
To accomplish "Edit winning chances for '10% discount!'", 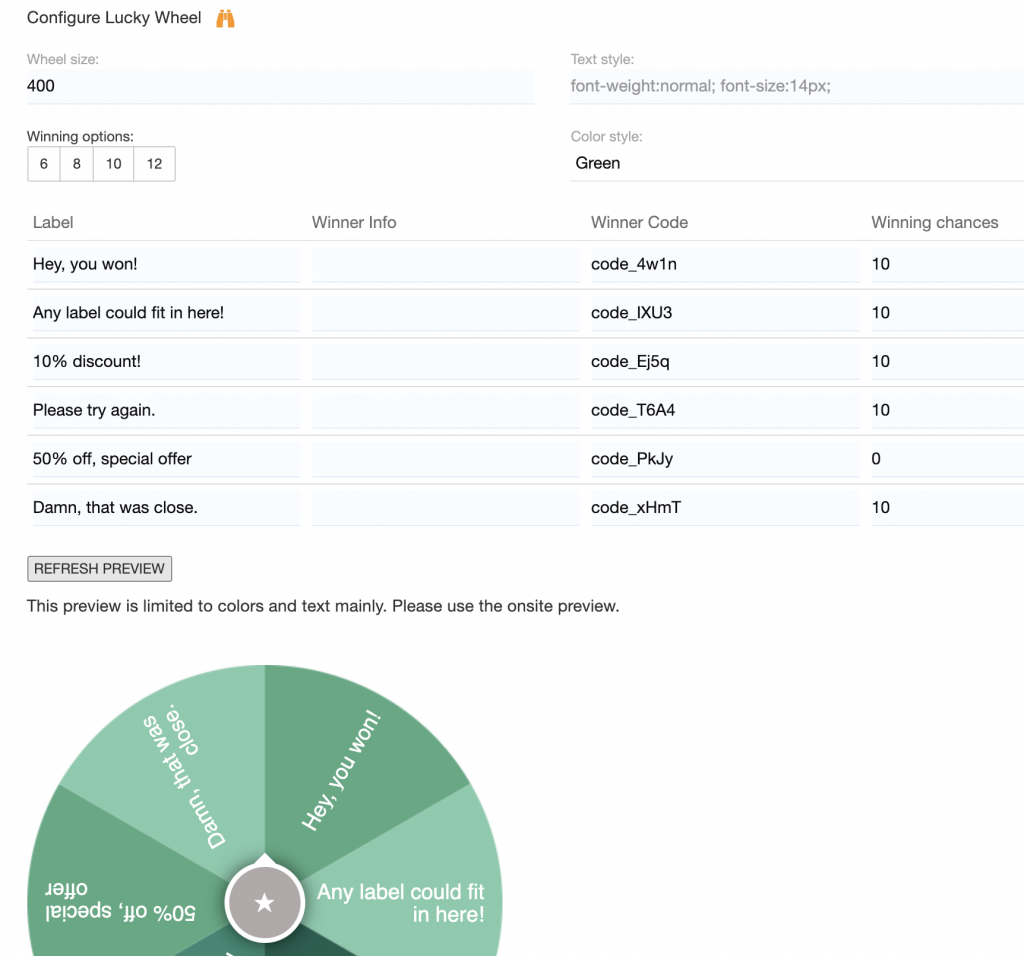I will point(948,362).
